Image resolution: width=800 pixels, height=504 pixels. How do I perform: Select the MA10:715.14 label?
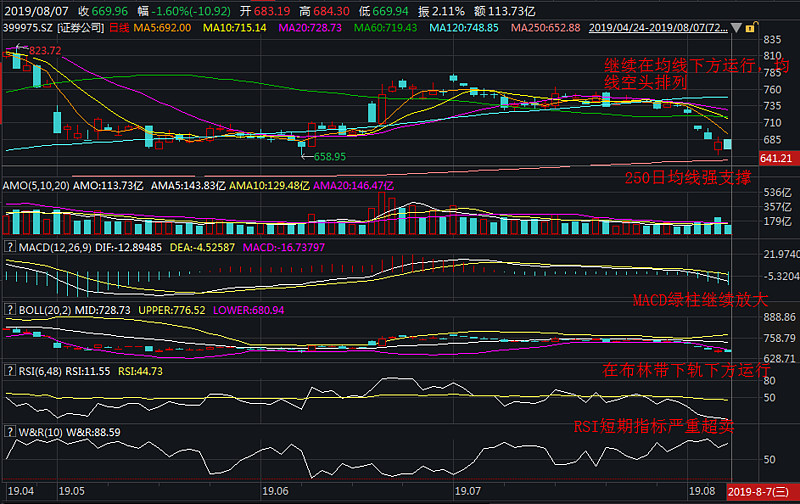tap(235, 28)
